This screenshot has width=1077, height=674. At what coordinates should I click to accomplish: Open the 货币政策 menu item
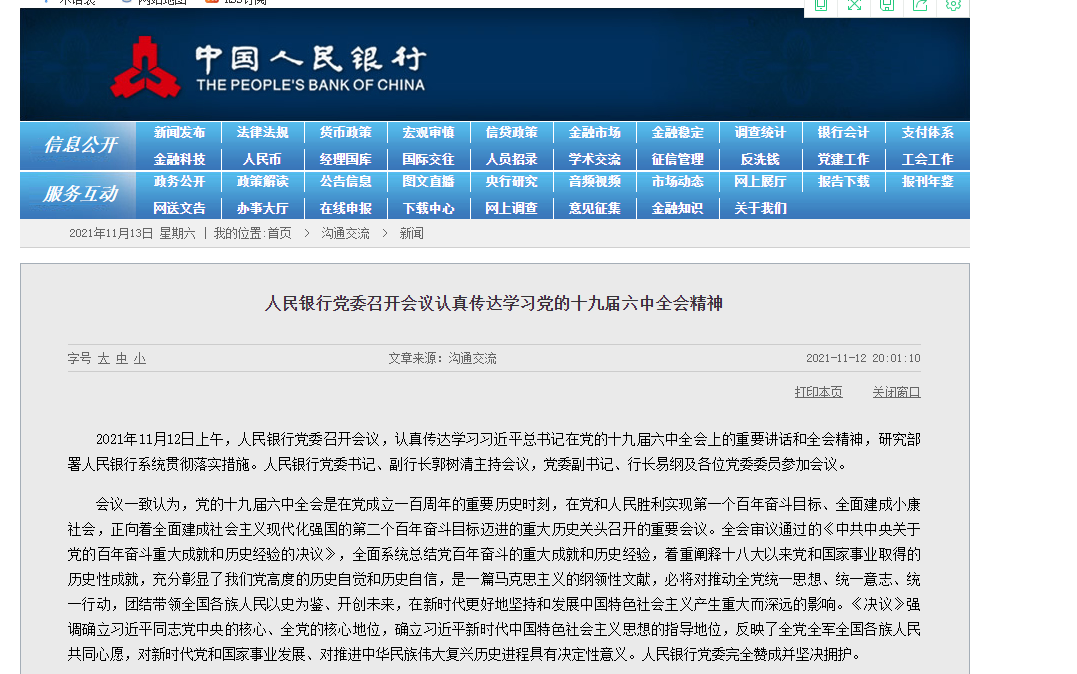345,131
